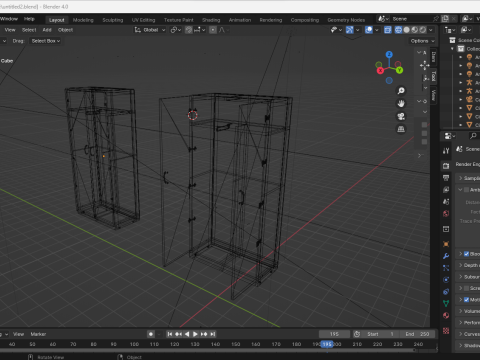Open the Output properties tab
Image resolution: width=480 pixels, height=360 pixels.
pyautogui.click(x=446, y=178)
